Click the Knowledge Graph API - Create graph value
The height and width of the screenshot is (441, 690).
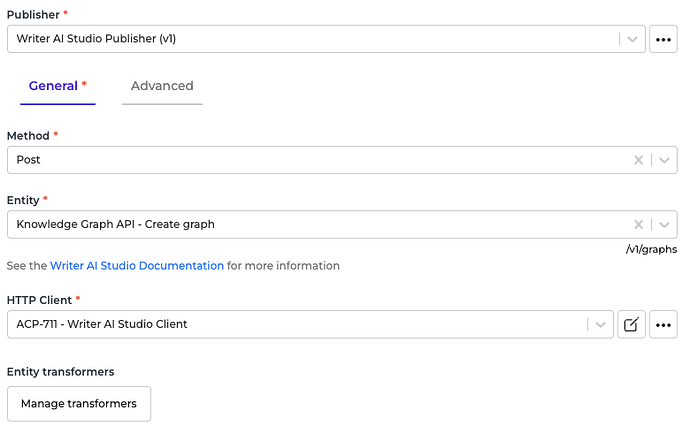coord(115,224)
